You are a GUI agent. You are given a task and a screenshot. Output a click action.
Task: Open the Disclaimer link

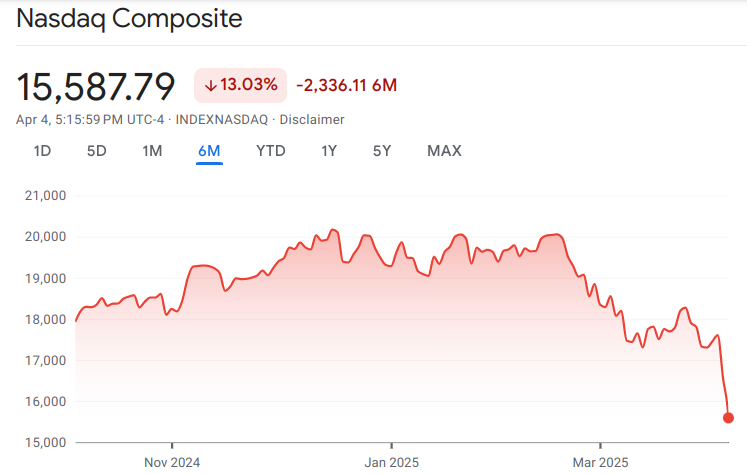point(312,120)
